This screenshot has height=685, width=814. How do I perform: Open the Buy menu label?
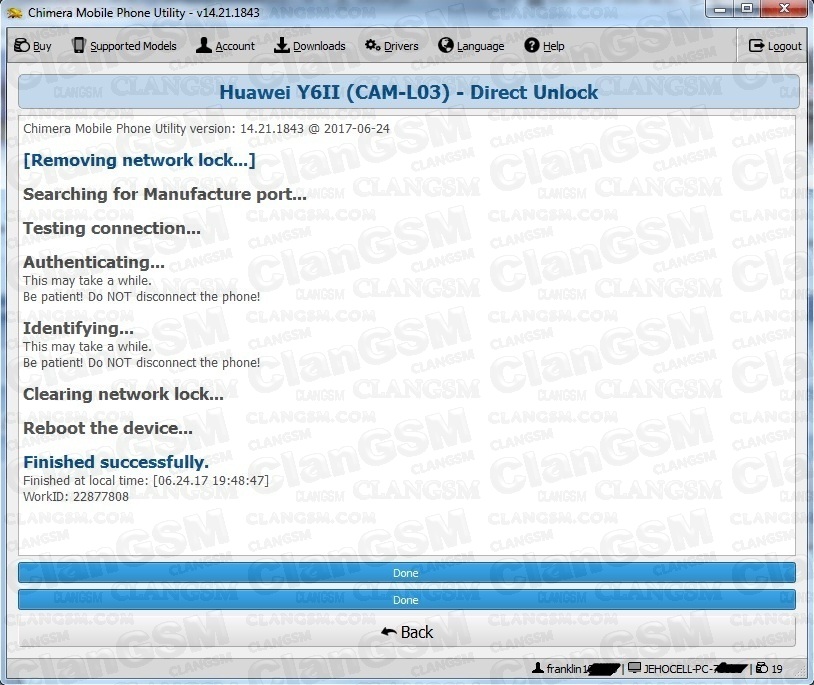point(42,46)
